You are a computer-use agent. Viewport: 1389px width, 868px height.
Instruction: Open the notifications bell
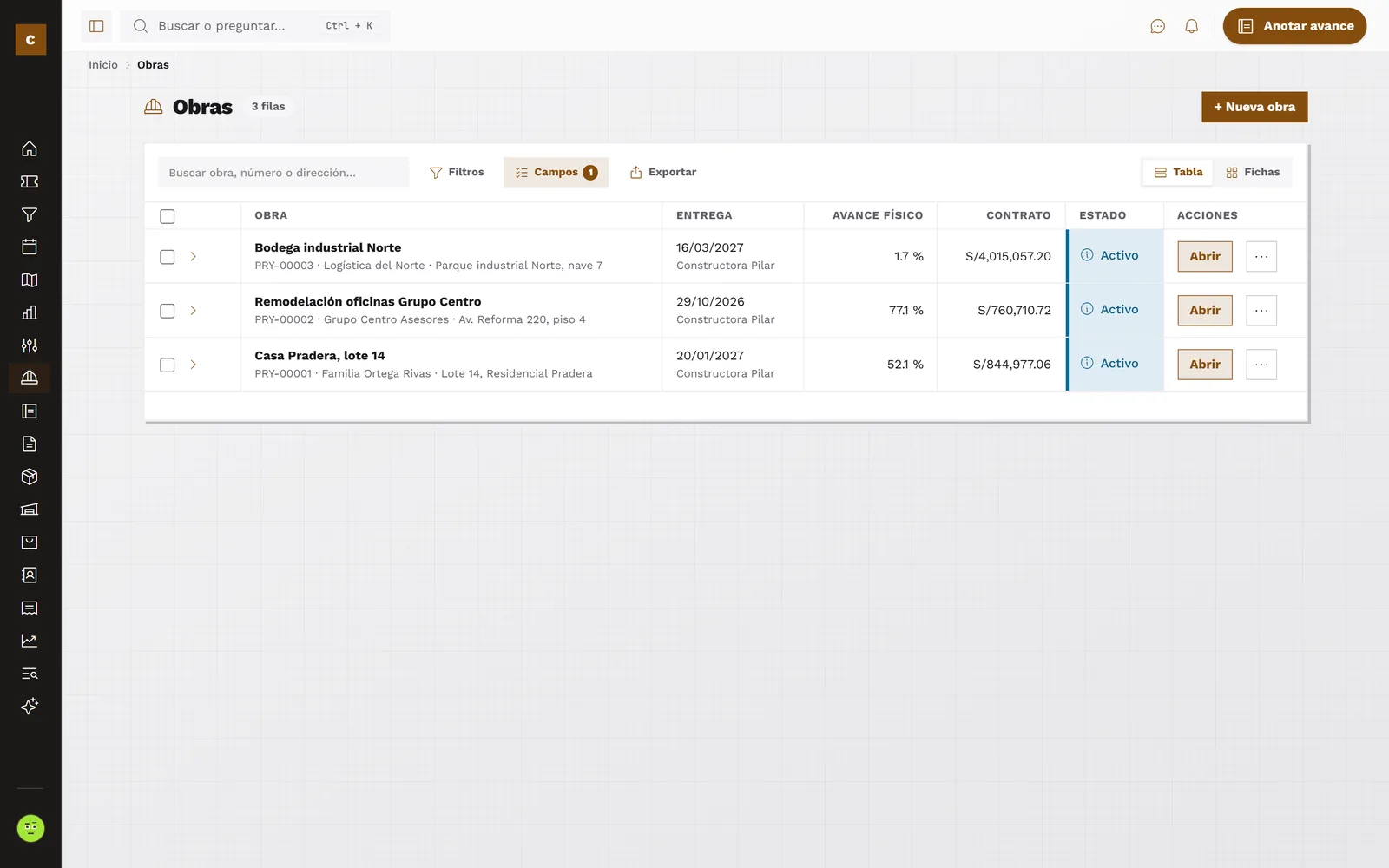tap(1191, 26)
